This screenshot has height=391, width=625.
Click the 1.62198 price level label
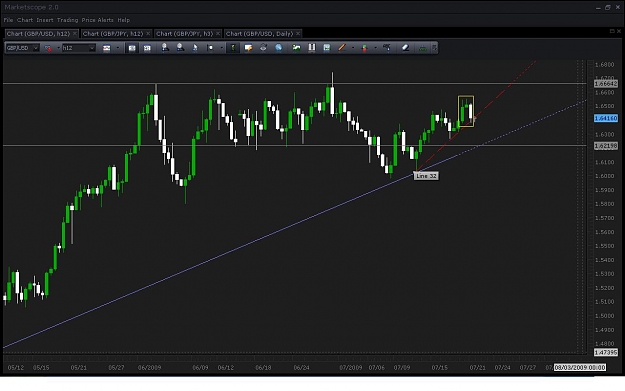[606, 146]
